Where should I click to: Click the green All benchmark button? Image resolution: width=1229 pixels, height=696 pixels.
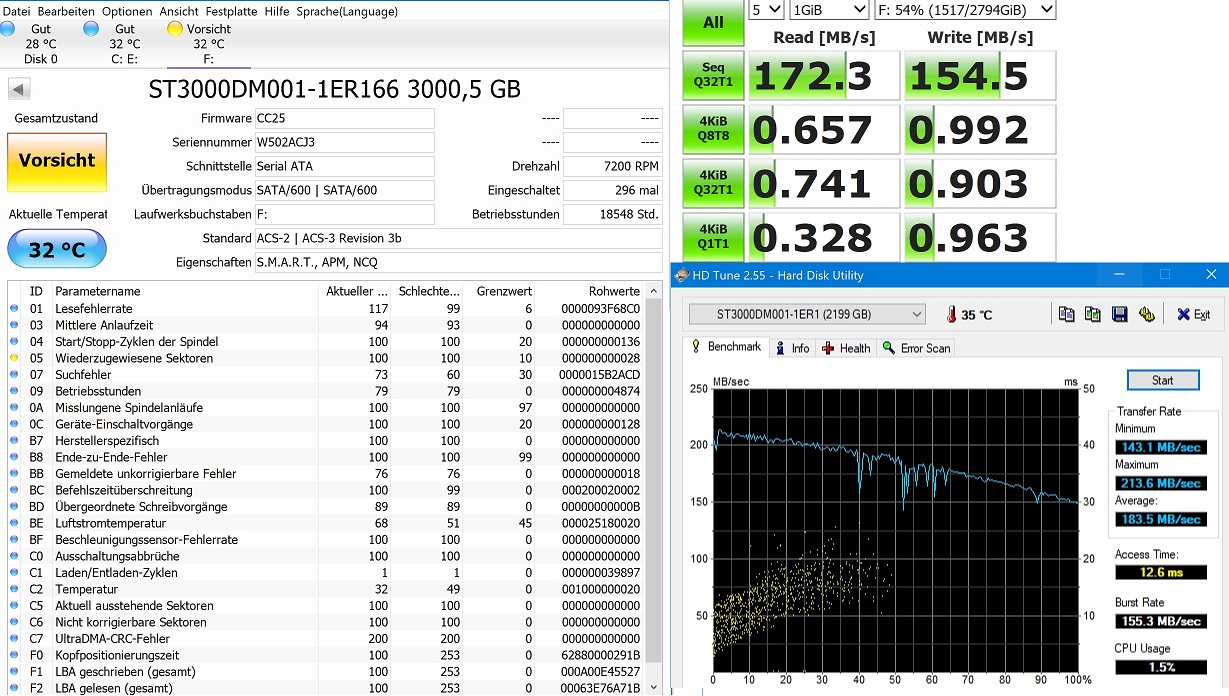pyautogui.click(x=713, y=22)
